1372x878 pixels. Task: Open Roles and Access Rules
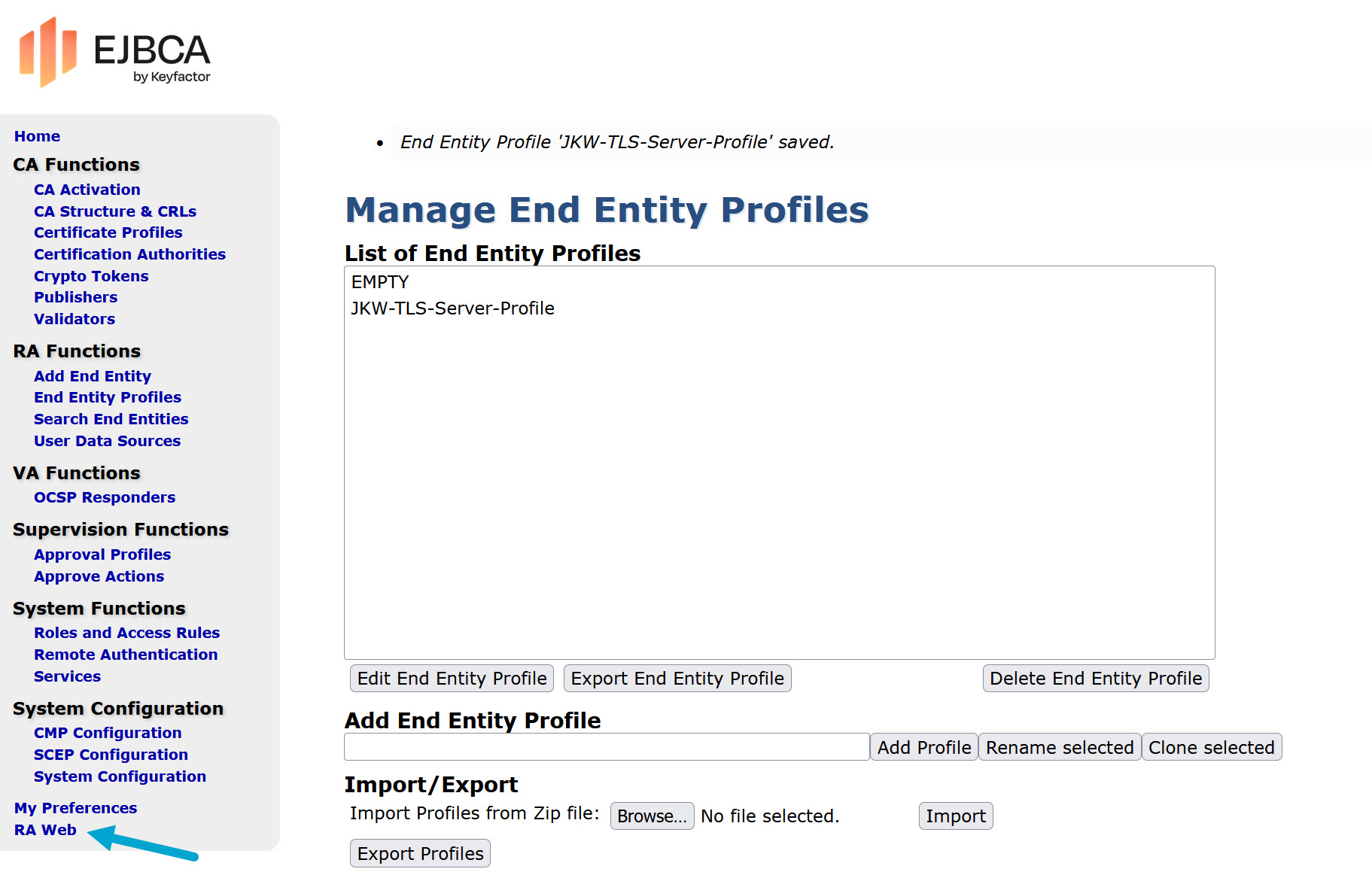click(x=126, y=633)
